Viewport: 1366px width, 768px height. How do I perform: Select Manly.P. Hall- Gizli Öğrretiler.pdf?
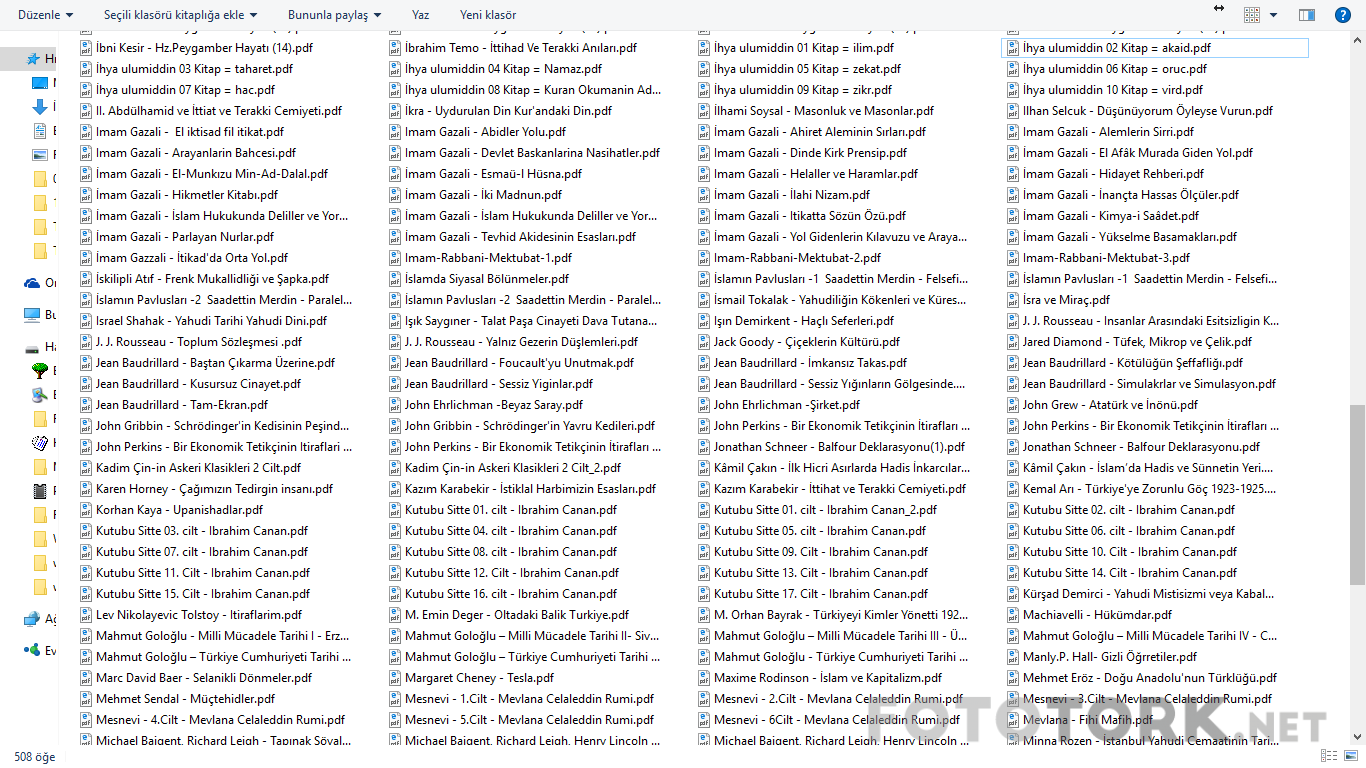[x=1101, y=656]
